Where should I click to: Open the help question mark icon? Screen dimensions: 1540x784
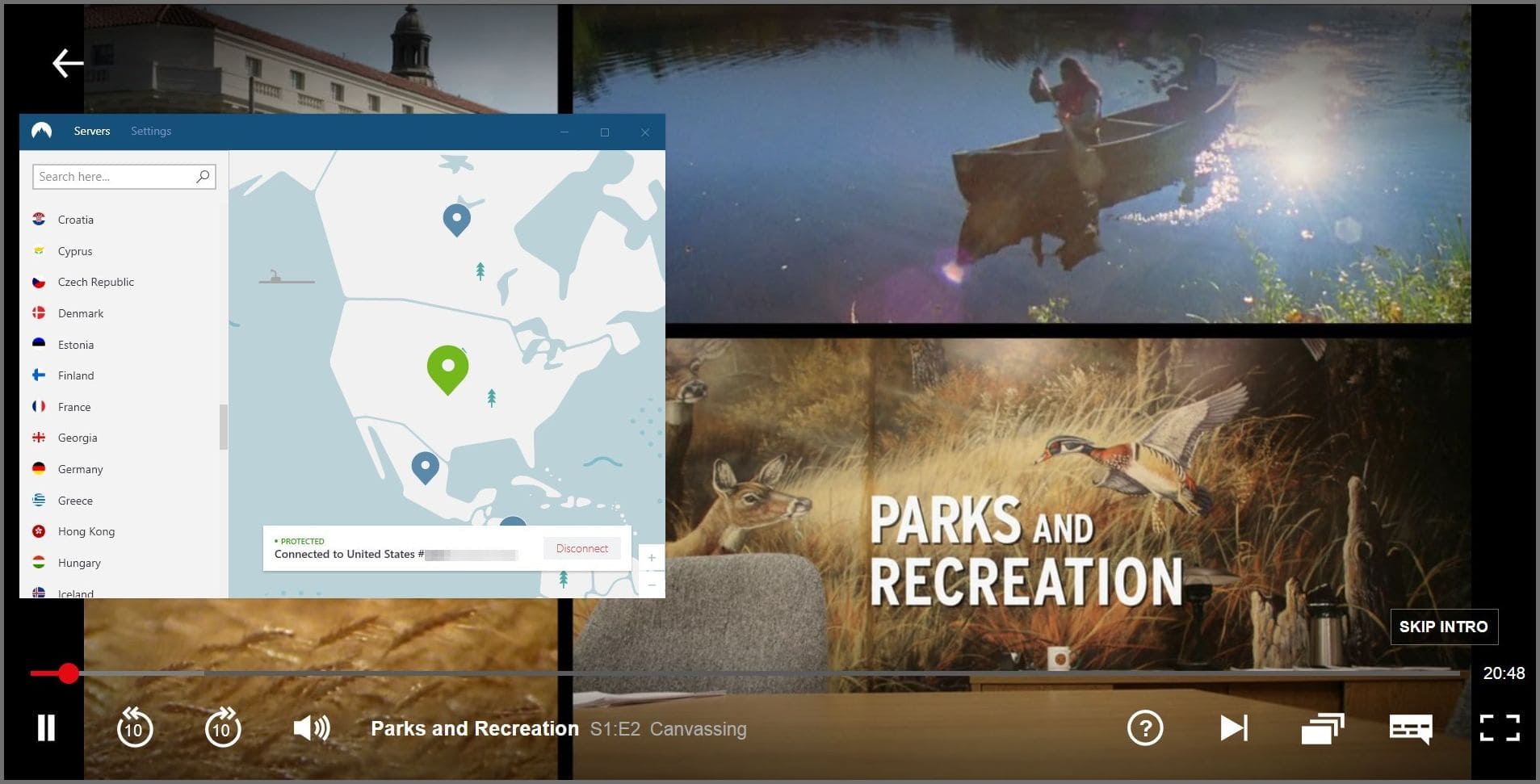coord(1145,728)
